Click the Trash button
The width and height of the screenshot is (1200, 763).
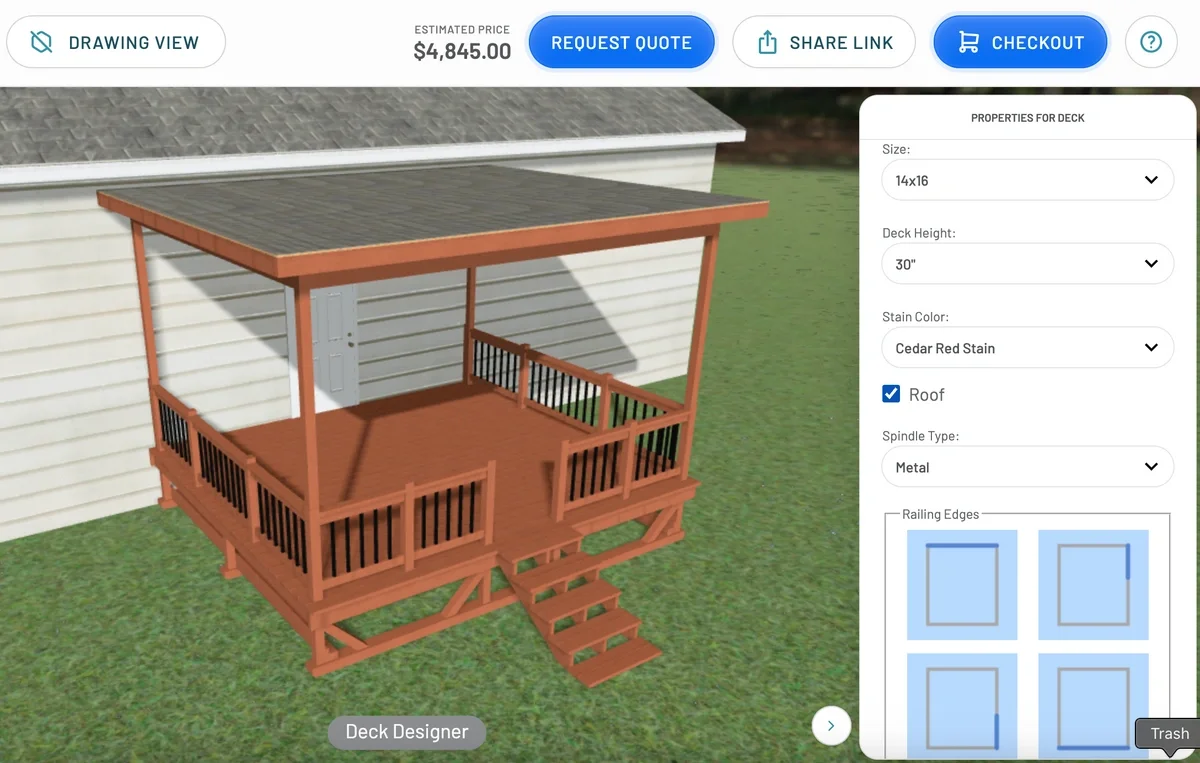coord(1169,734)
